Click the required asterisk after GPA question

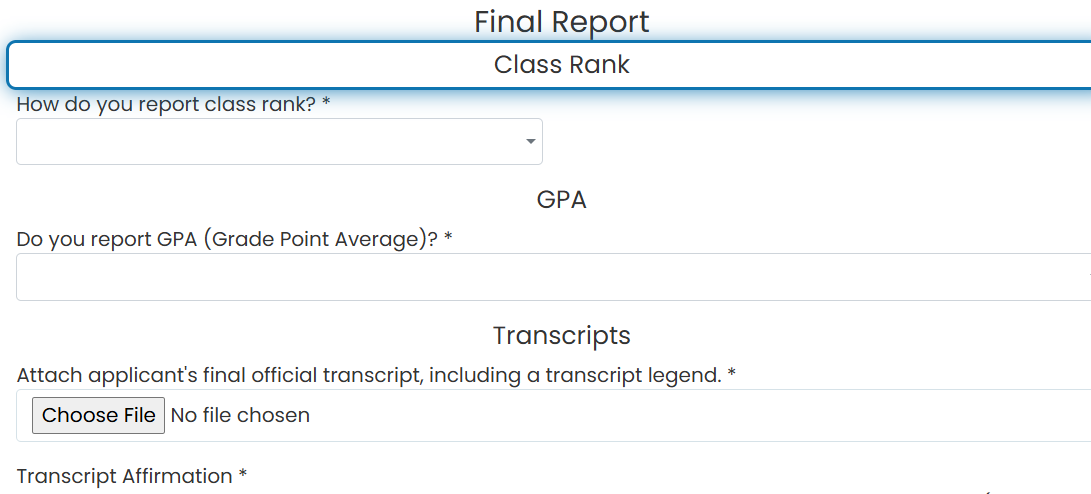(449, 238)
